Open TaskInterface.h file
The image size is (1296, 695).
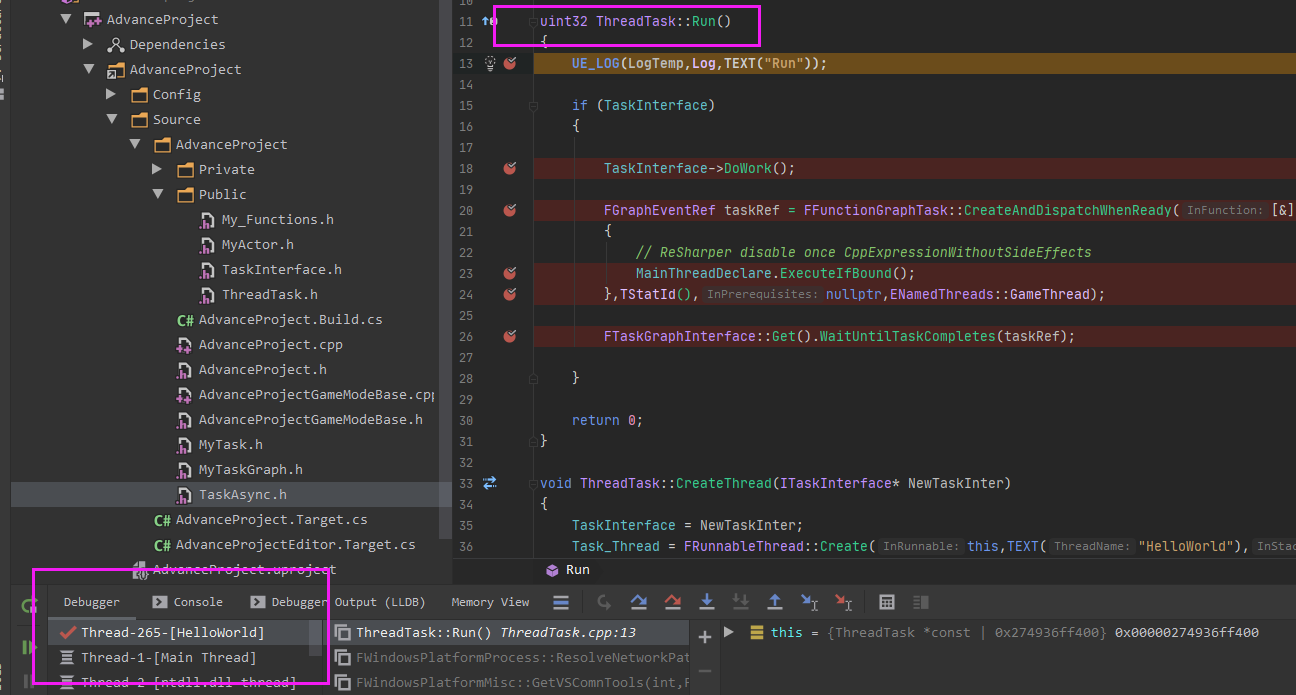tap(281, 269)
